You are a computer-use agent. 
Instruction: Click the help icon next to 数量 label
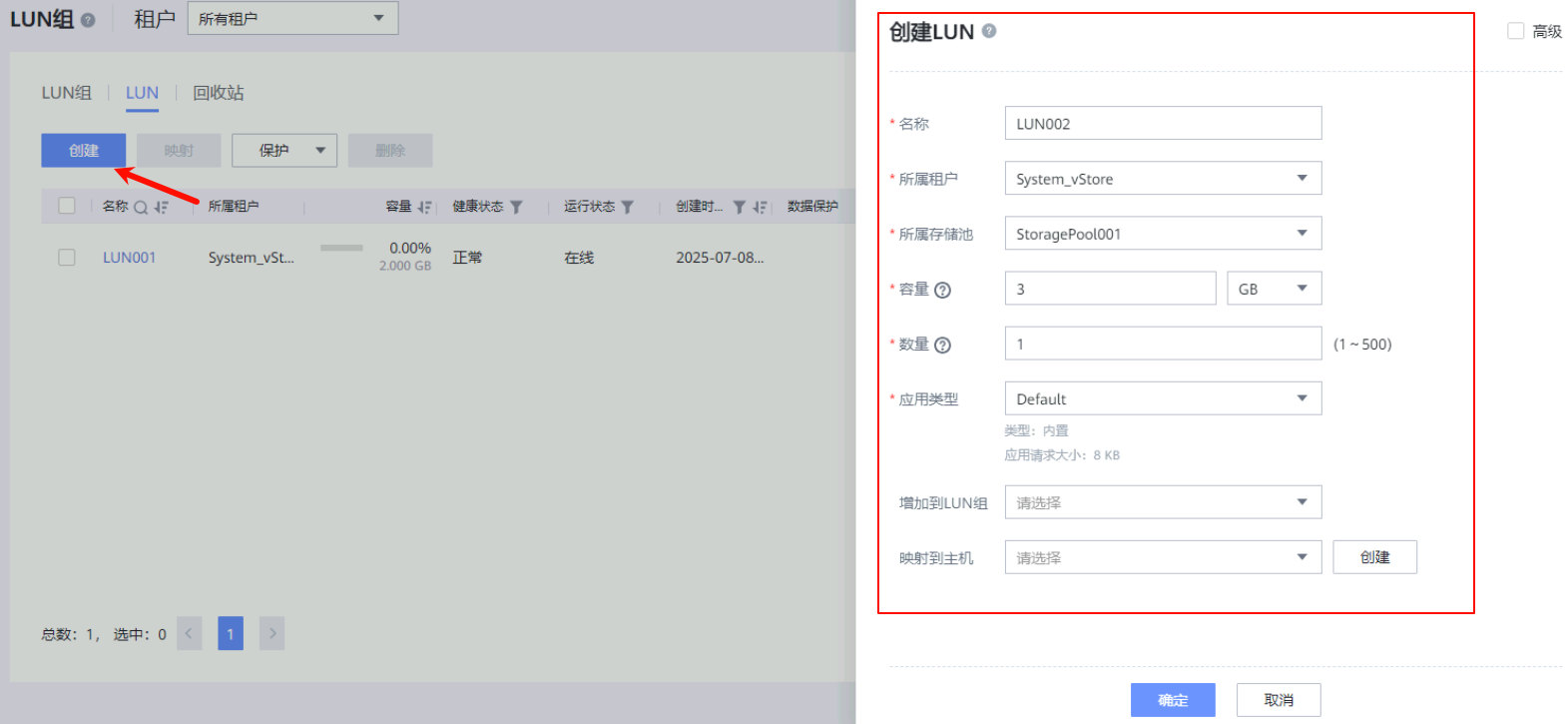[942, 346]
